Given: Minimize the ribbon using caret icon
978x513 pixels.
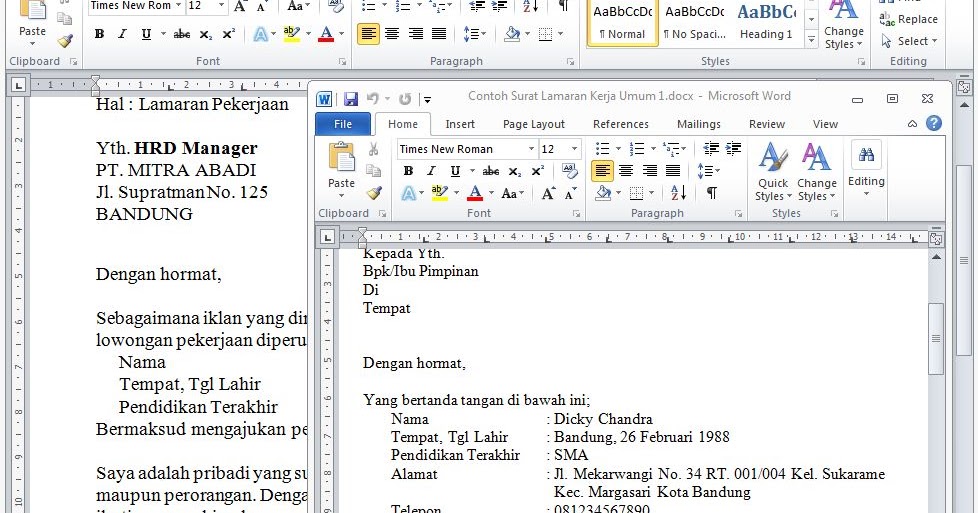Looking at the screenshot, I should point(912,124).
